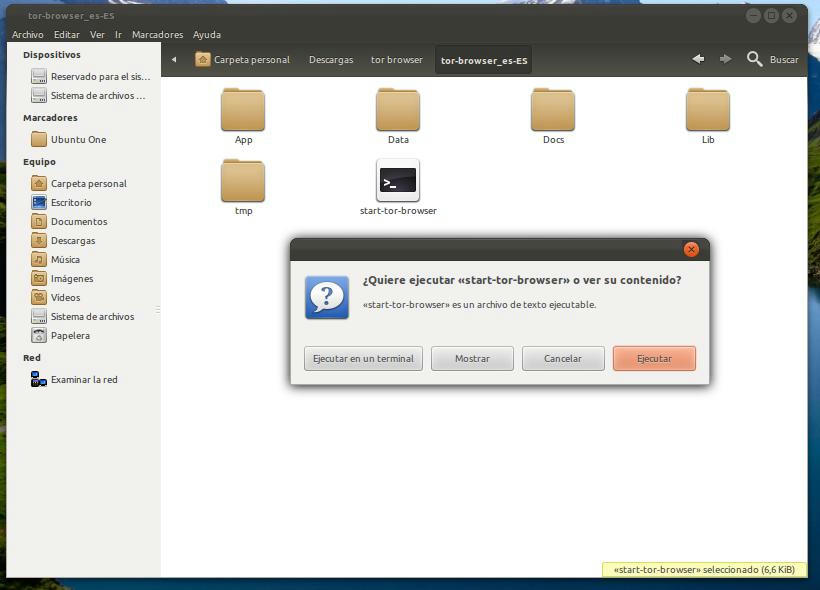This screenshot has height=590, width=820.
Task: Open the Lib folder icon
Action: click(x=708, y=110)
